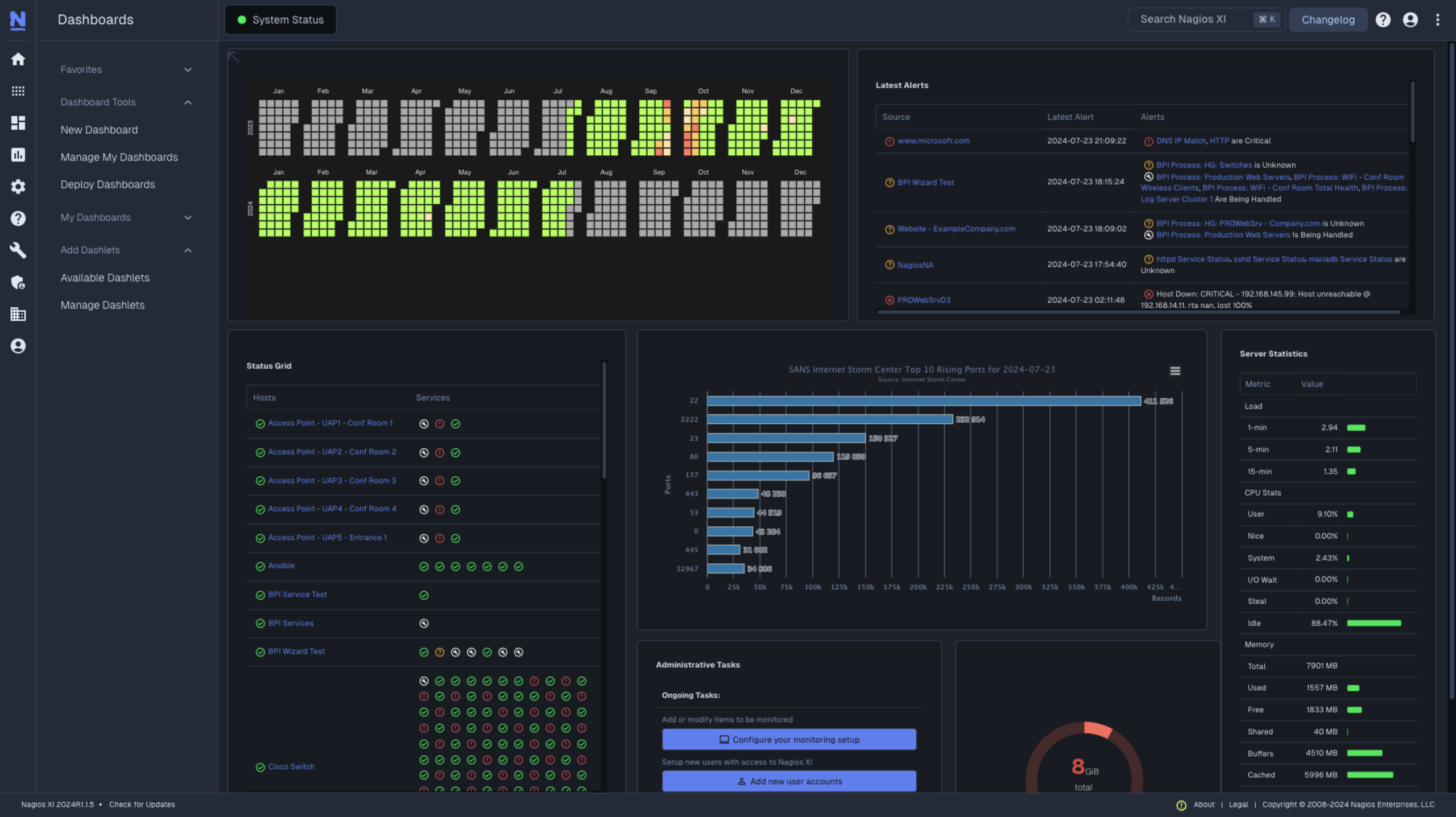1456x817 pixels.
Task: Open the Configure gear icon
Action: 18,187
